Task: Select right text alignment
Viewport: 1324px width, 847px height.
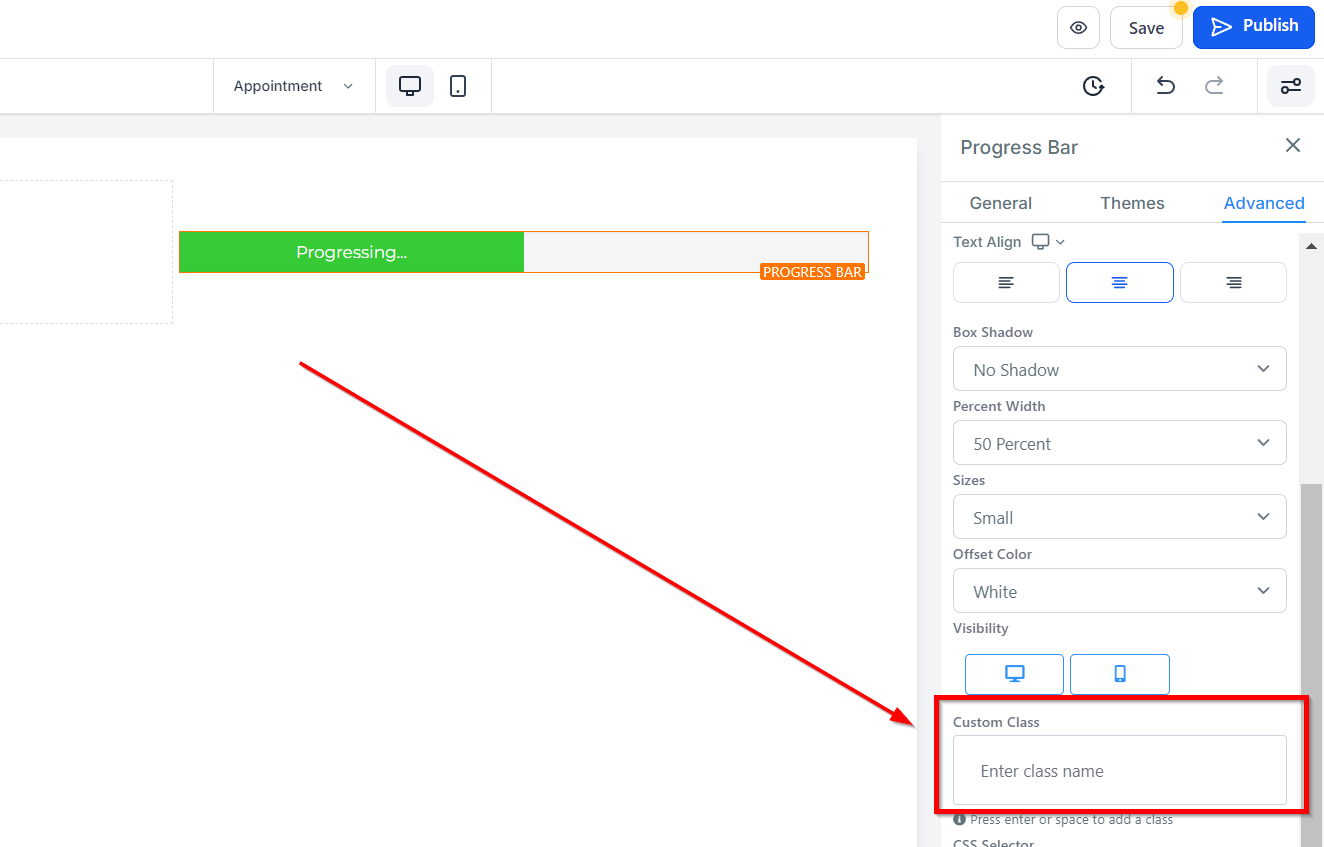Action: tap(1233, 283)
